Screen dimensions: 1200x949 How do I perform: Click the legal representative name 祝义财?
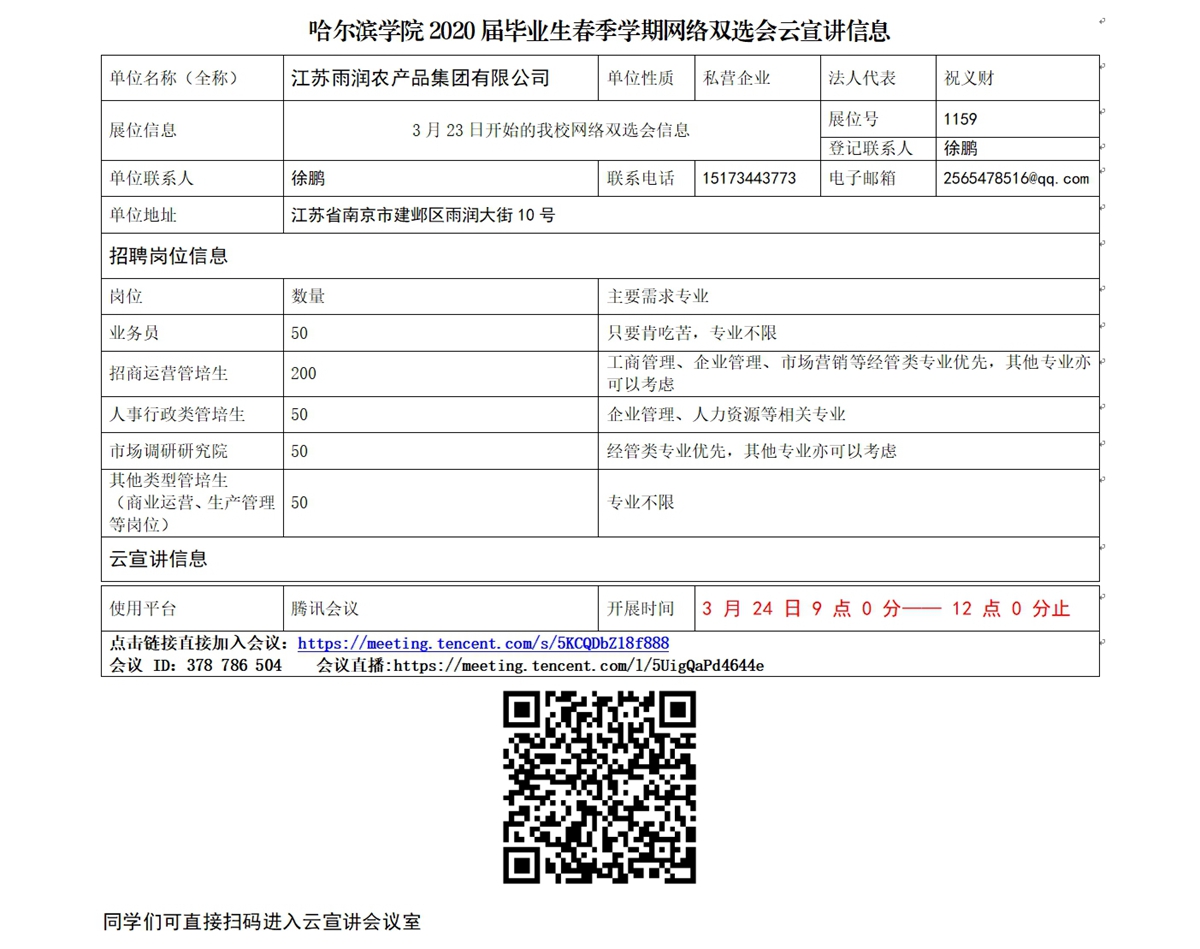(969, 78)
